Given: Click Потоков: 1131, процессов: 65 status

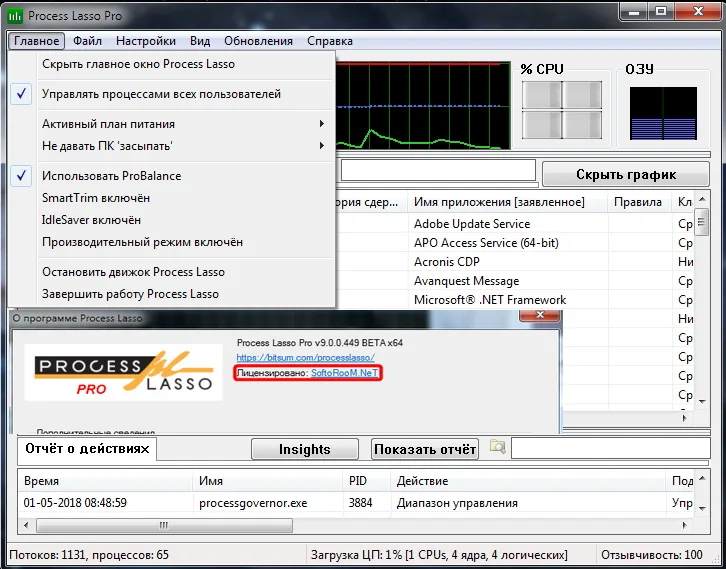Looking at the screenshot, I should pyautogui.click(x=89, y=555).
